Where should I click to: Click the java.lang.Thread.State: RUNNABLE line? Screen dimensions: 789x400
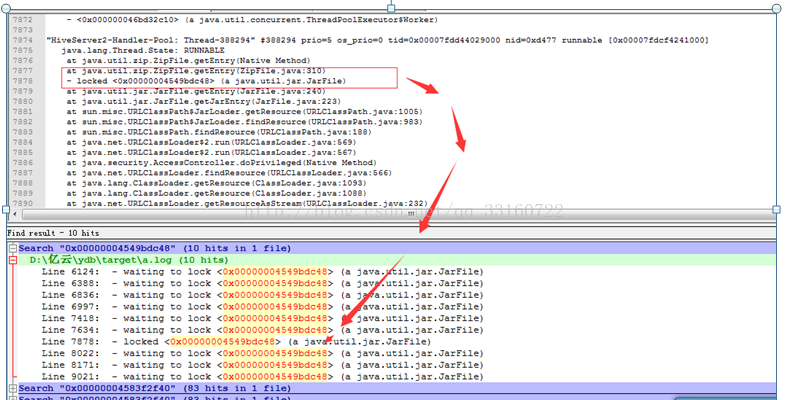coord(143,50)
